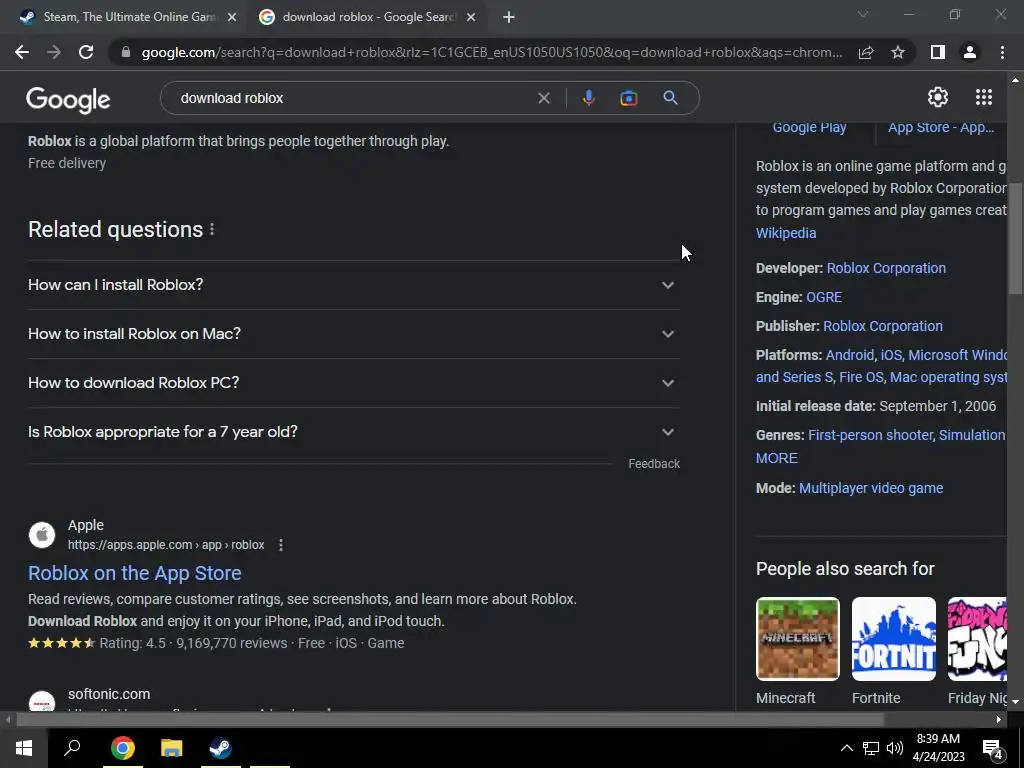Click the Apple site favicon
1024x768 pixels.
coord(42,535)
